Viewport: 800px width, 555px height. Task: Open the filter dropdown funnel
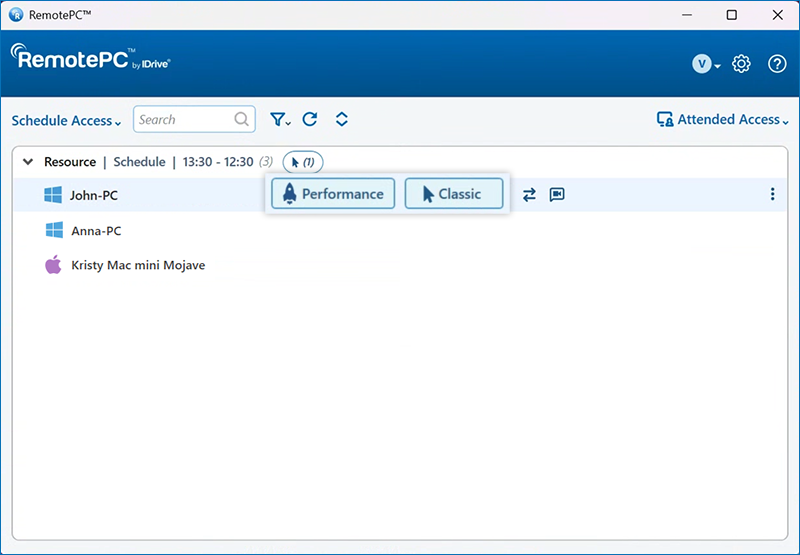pyautogui.click(x=279, y=120)
